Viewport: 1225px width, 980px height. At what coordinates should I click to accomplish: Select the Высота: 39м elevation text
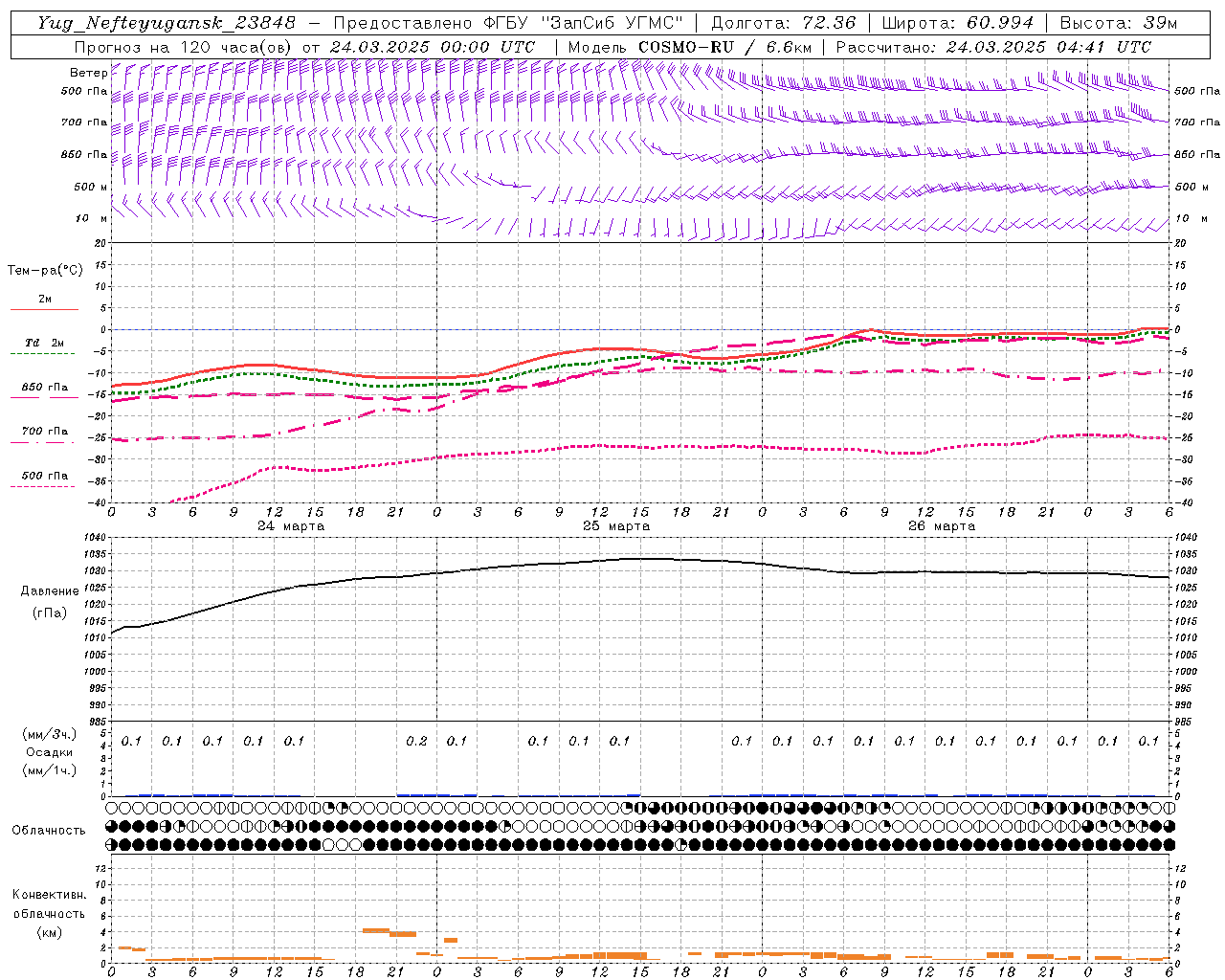coord(1119,23)
